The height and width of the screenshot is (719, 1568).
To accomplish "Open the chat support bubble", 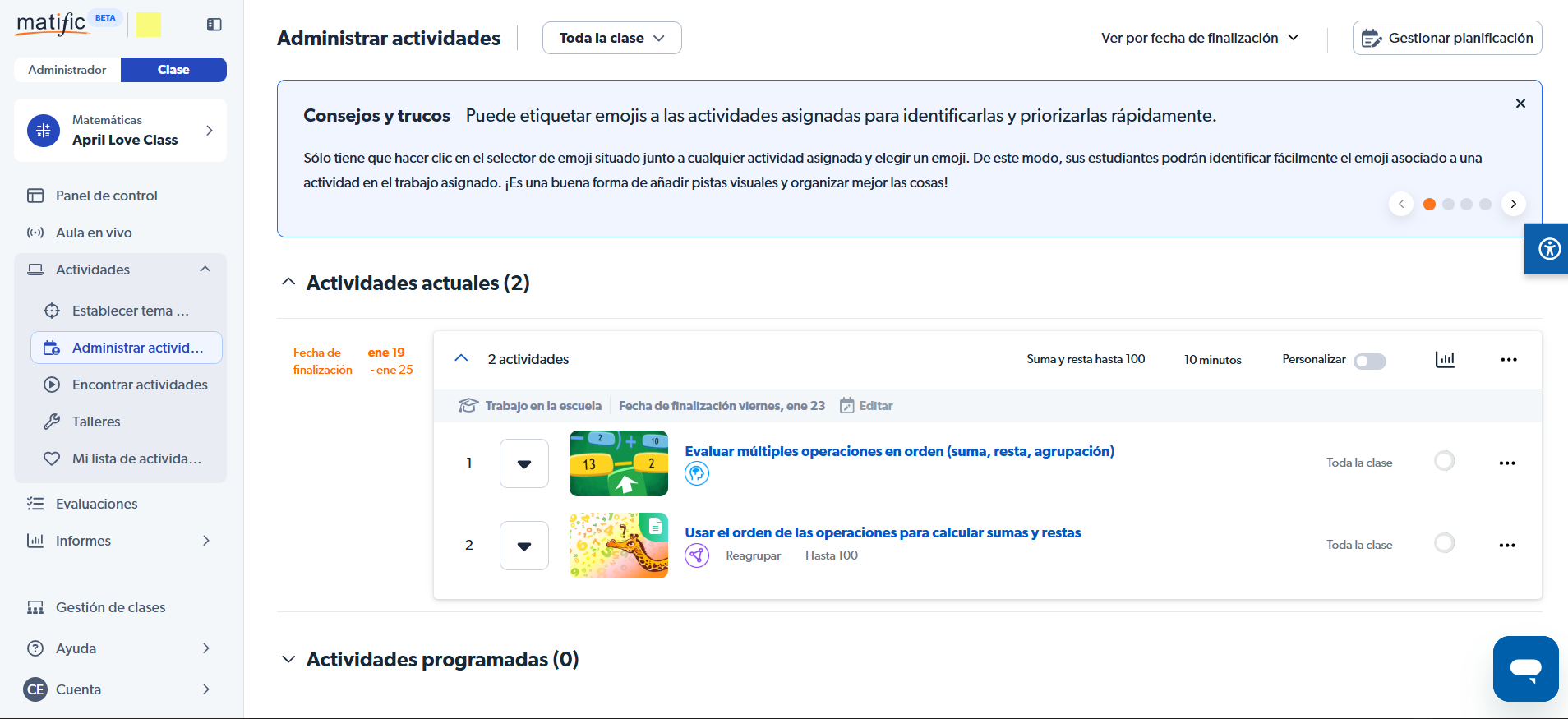I will pos(1525,668).
